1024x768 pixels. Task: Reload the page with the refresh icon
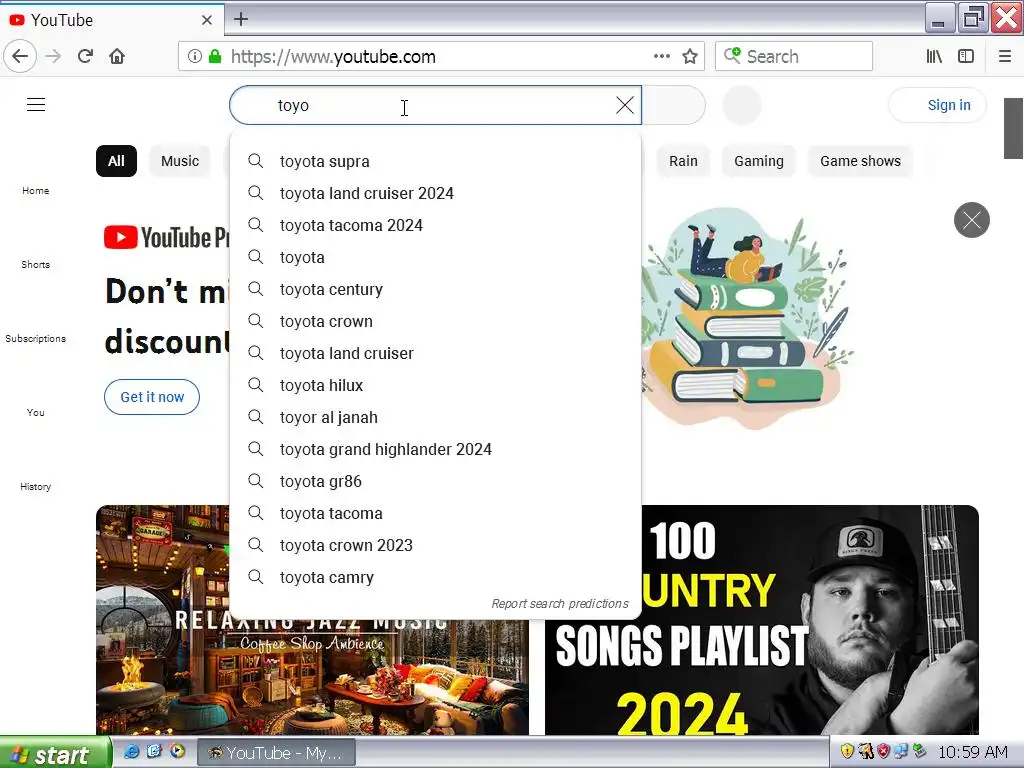[85, 56]
